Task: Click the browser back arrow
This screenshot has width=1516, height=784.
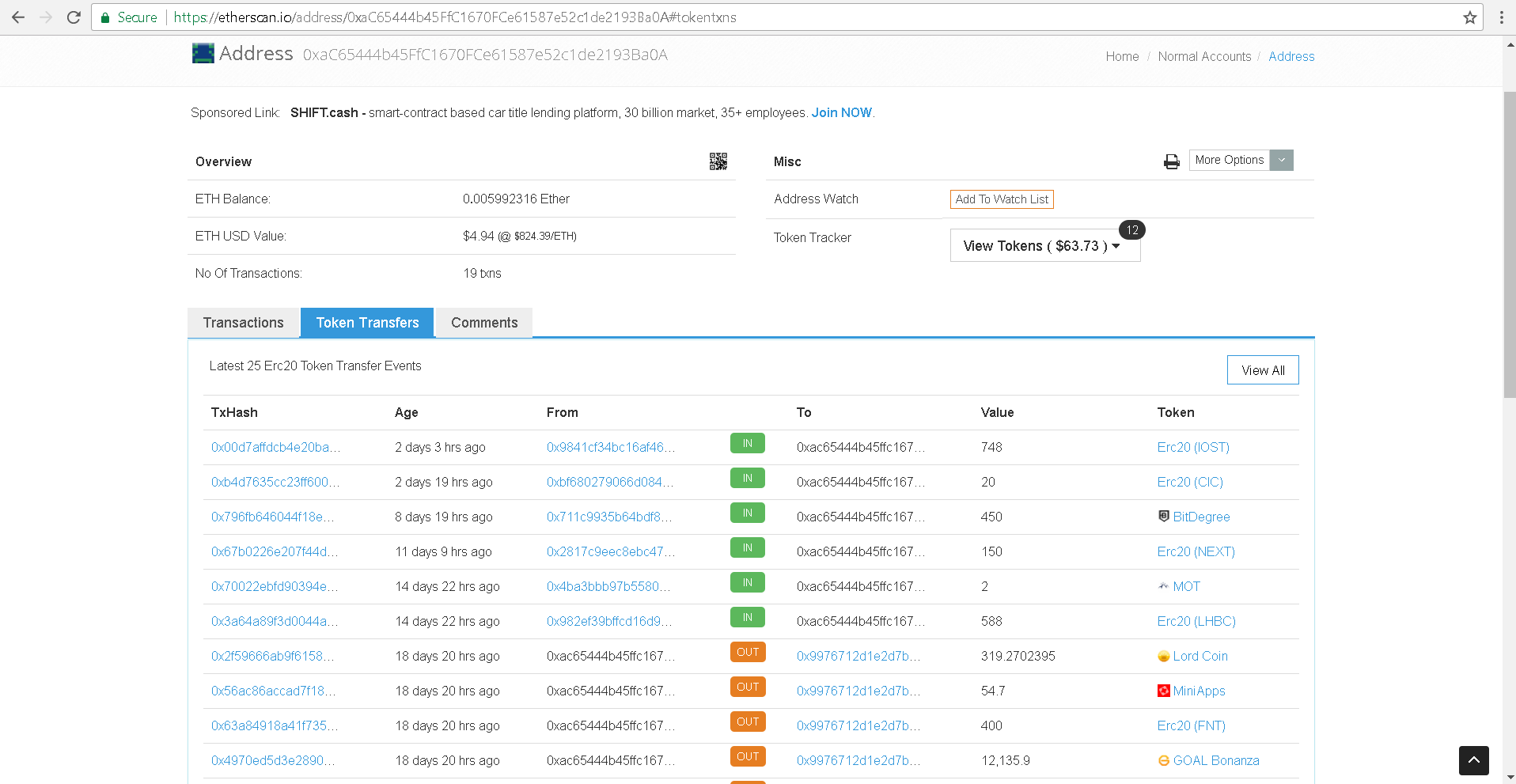Action: point(18,17)
